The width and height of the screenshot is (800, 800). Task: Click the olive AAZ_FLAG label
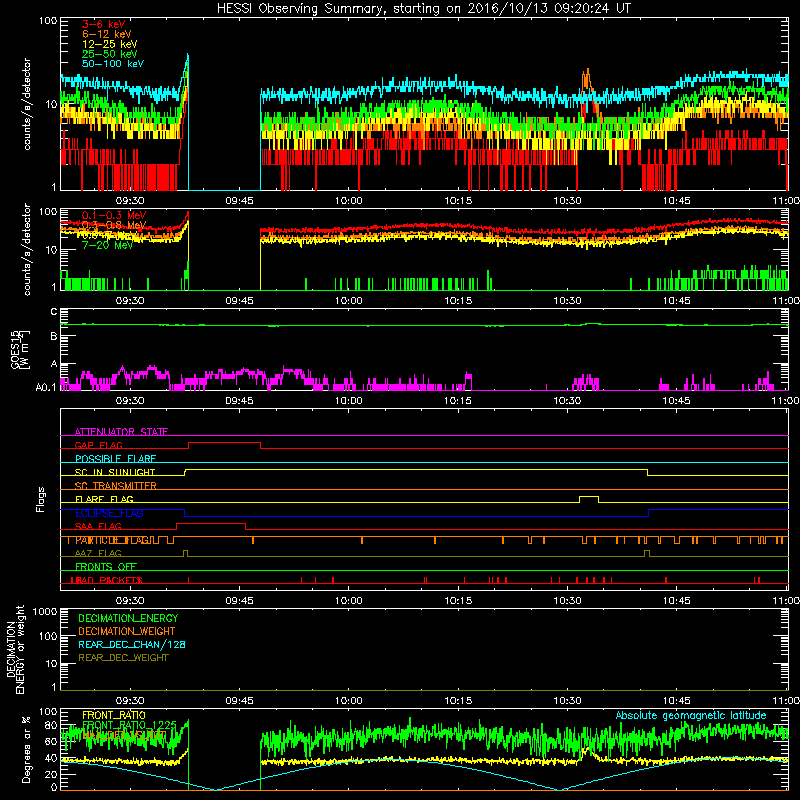click(x=98, y=553)
